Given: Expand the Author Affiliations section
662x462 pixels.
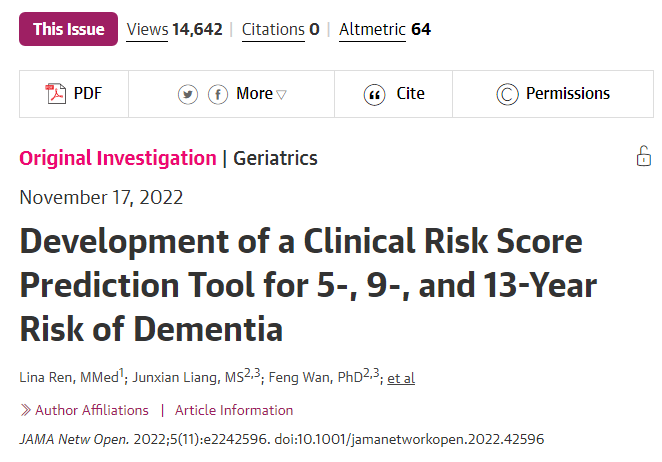Looking at the screenshot, I should coord(91,410).
